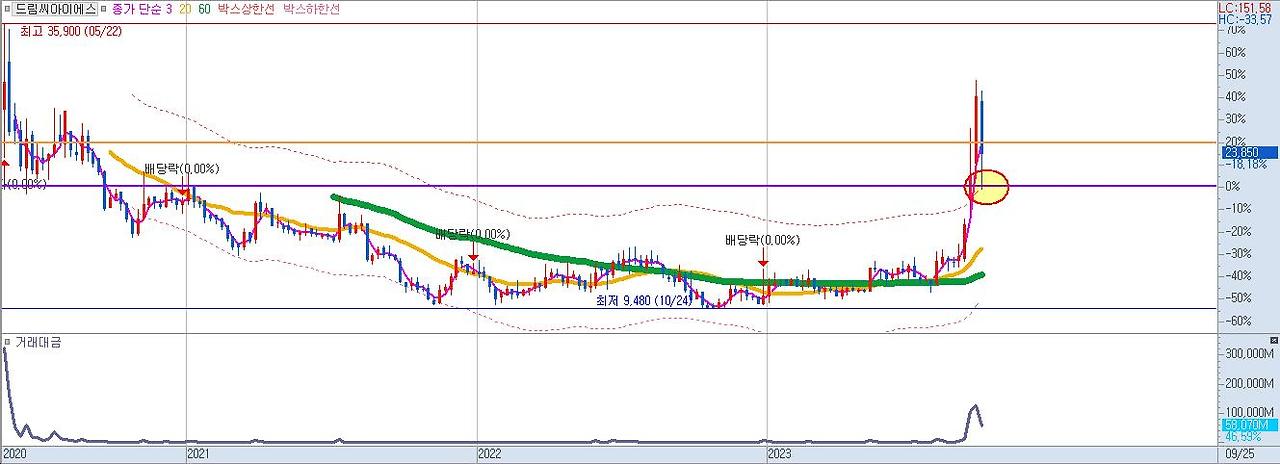Viewport: 1280px width, 464px height.
Task: Click the 박스하한선 indicator label
Action: pos(312,7)
